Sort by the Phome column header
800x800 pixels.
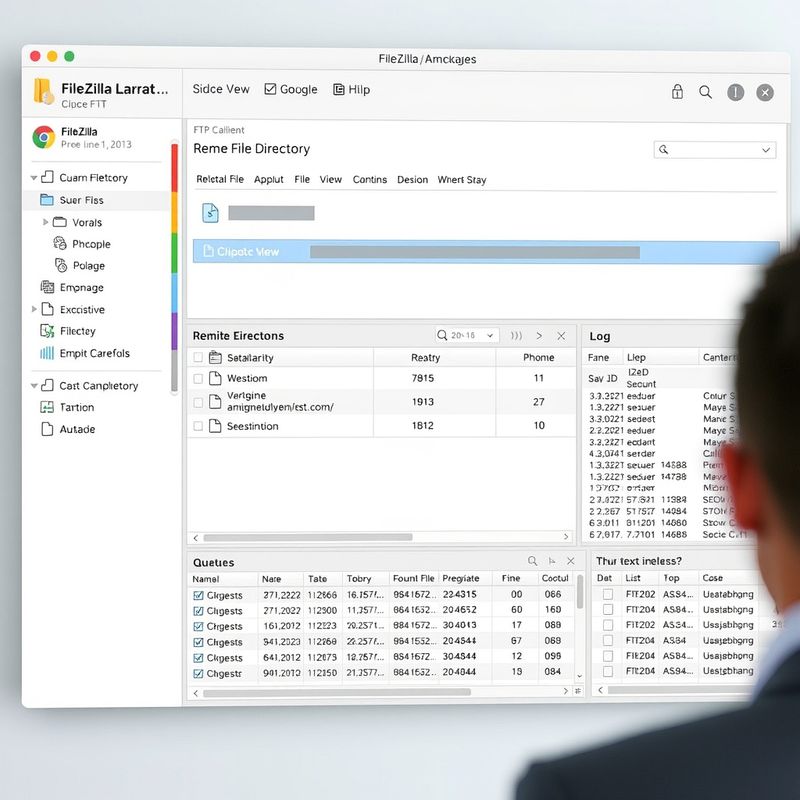click(x=538, y=357)
